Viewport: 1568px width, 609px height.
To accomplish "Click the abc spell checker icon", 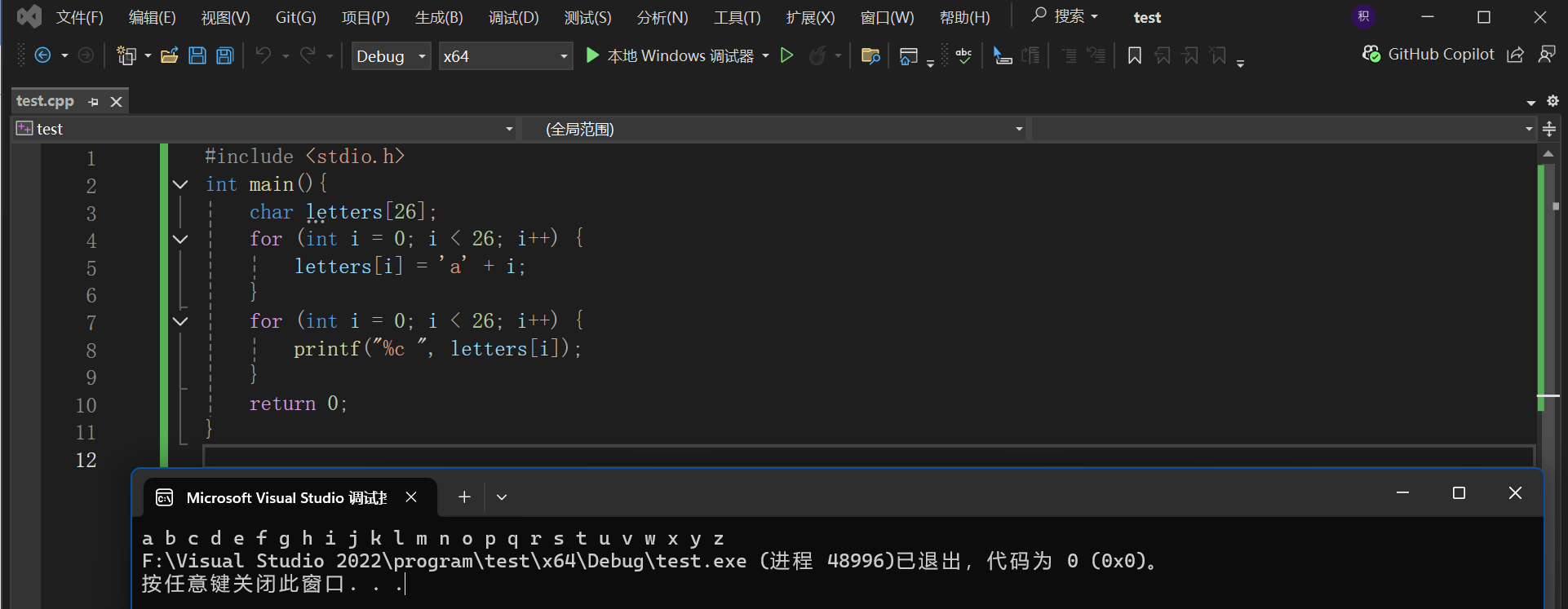I will (963, 55).
